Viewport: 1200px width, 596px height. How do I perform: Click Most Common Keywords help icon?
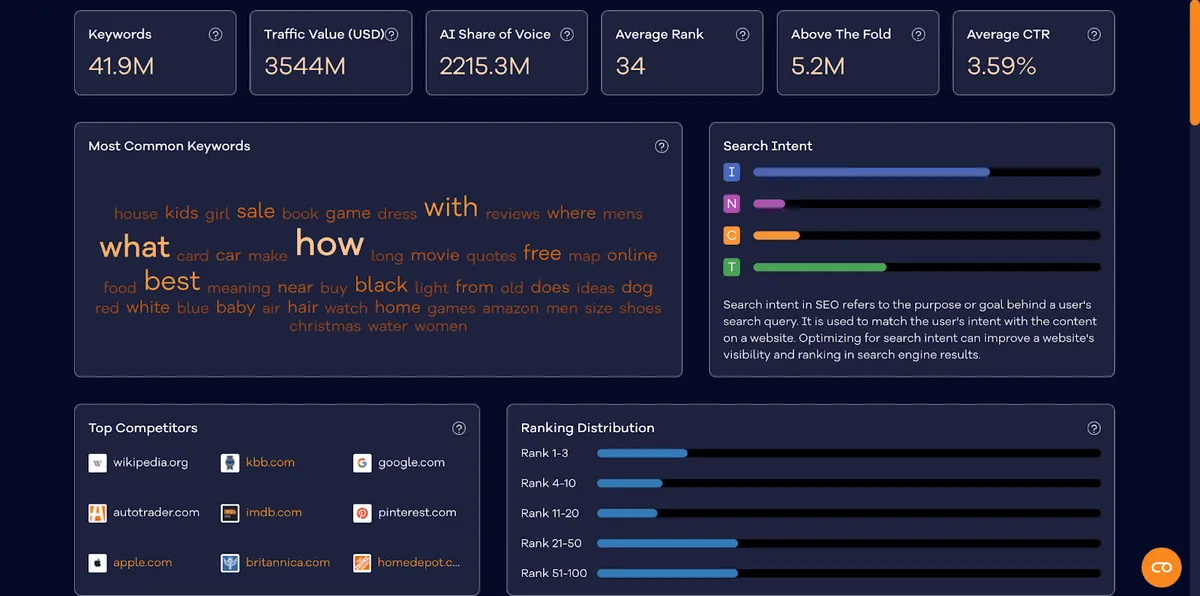tap(661, 146)
